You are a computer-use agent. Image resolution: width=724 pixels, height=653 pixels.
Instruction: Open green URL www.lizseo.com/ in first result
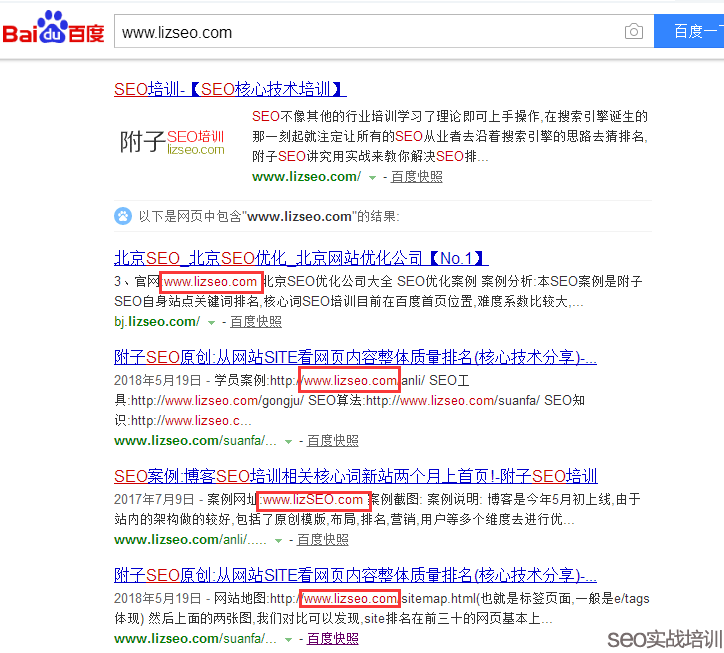(x=307, y=176)
